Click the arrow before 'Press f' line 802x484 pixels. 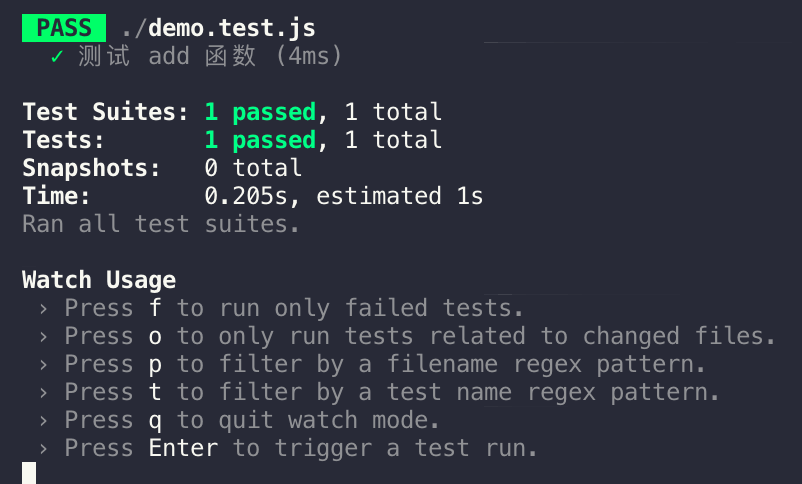[x=43, y=309]
